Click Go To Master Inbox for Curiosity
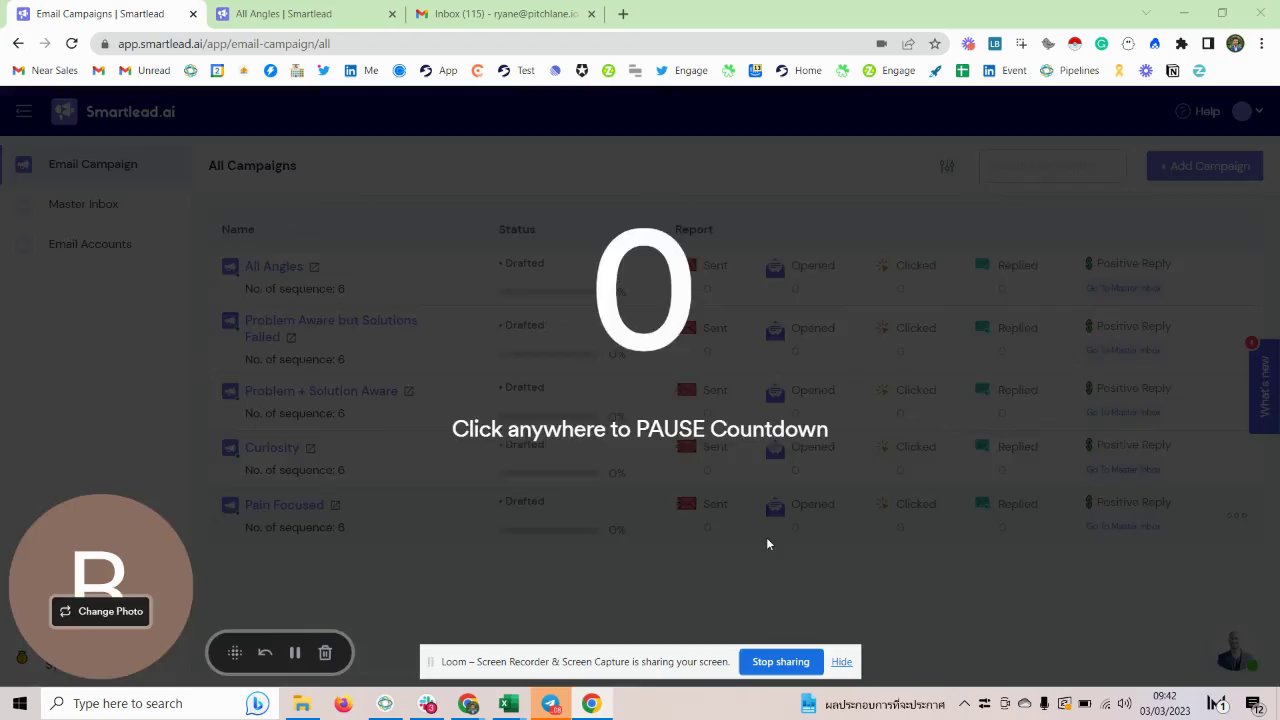 pos(1123,469)
